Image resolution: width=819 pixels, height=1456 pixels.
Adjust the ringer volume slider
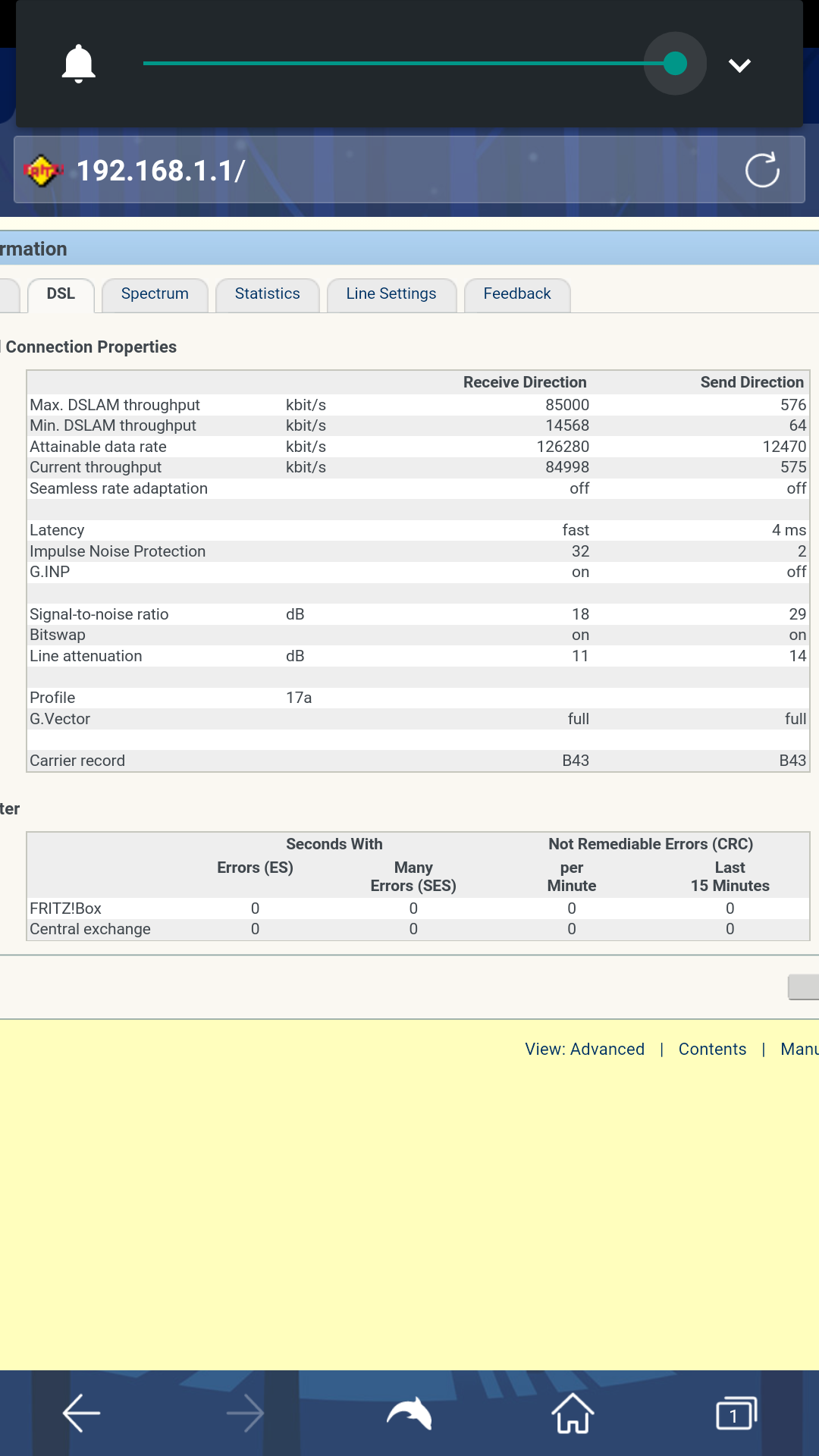point(674,64)
